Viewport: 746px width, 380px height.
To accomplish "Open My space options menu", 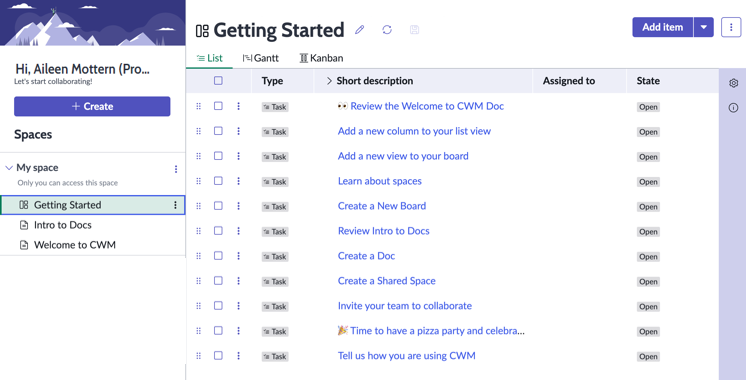I will [x=176, y=169].
